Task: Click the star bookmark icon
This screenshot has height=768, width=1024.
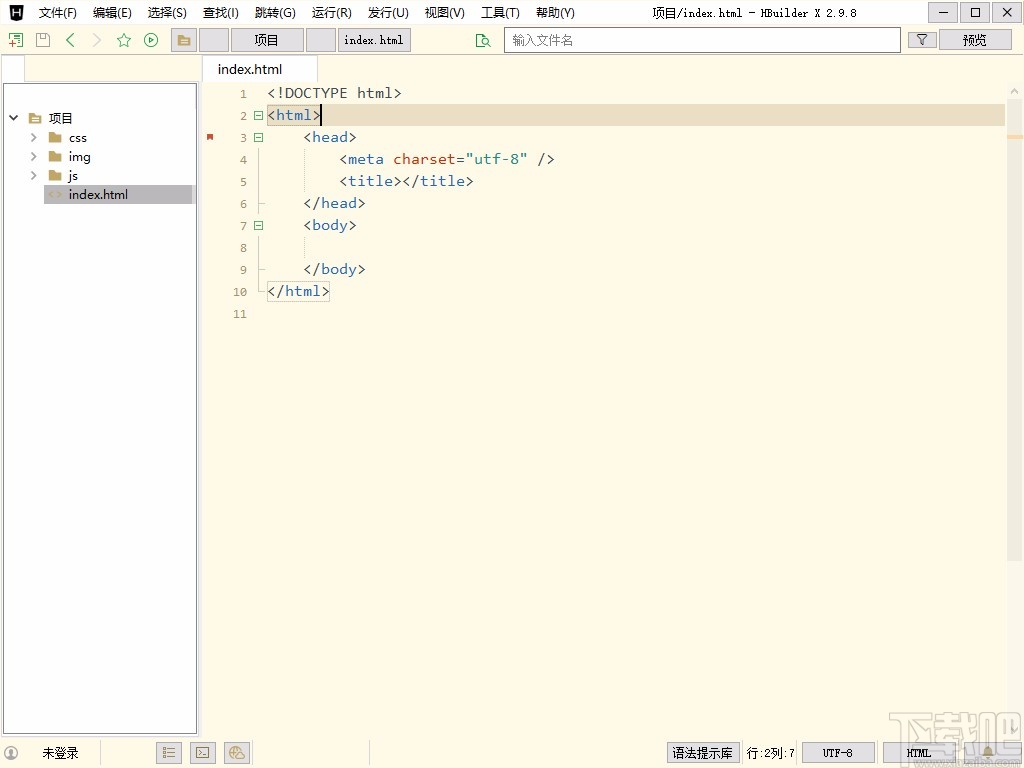Action: (x=124, y=40)
